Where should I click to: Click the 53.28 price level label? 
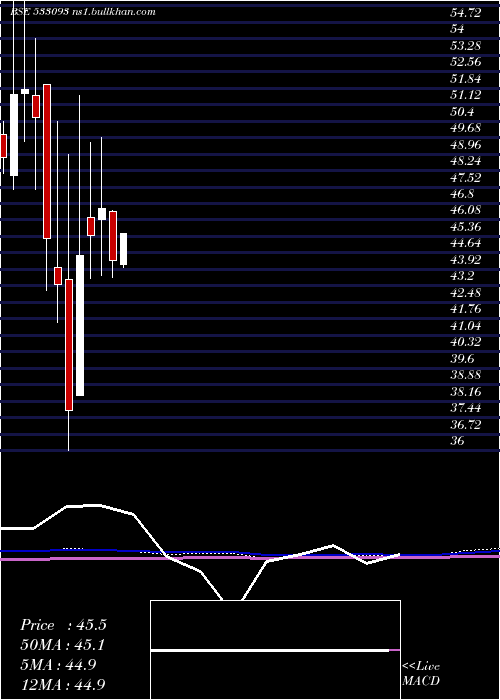click(x=466, y=46)
